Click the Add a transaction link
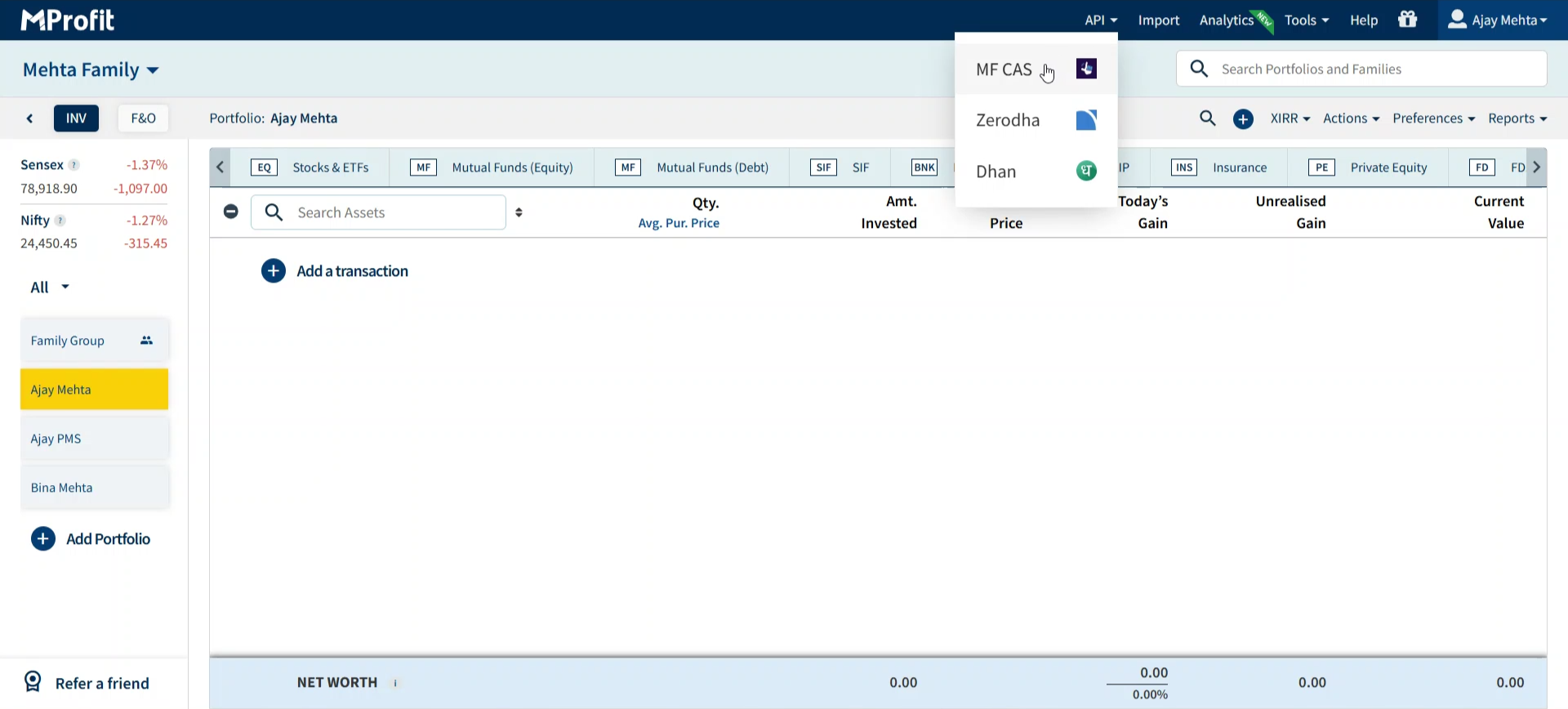 pyautogui.click(x=353, y=271)
